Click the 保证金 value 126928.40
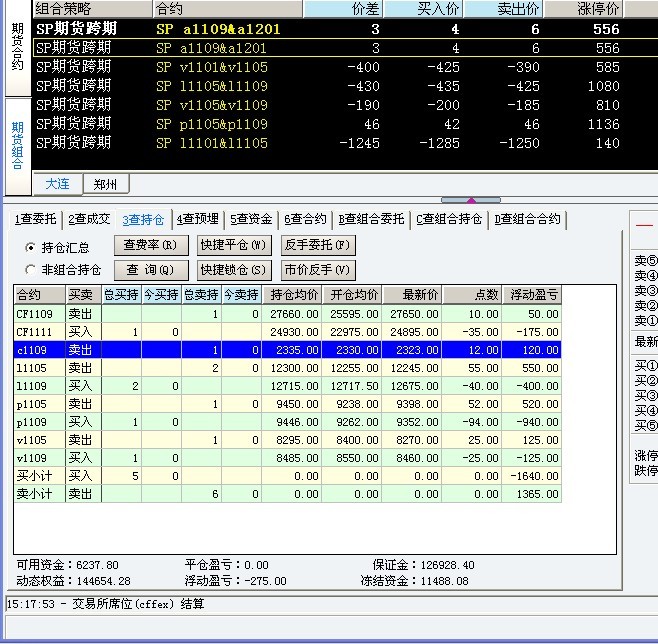This screenshot has width=658, height=644. [x=447, y=565]
